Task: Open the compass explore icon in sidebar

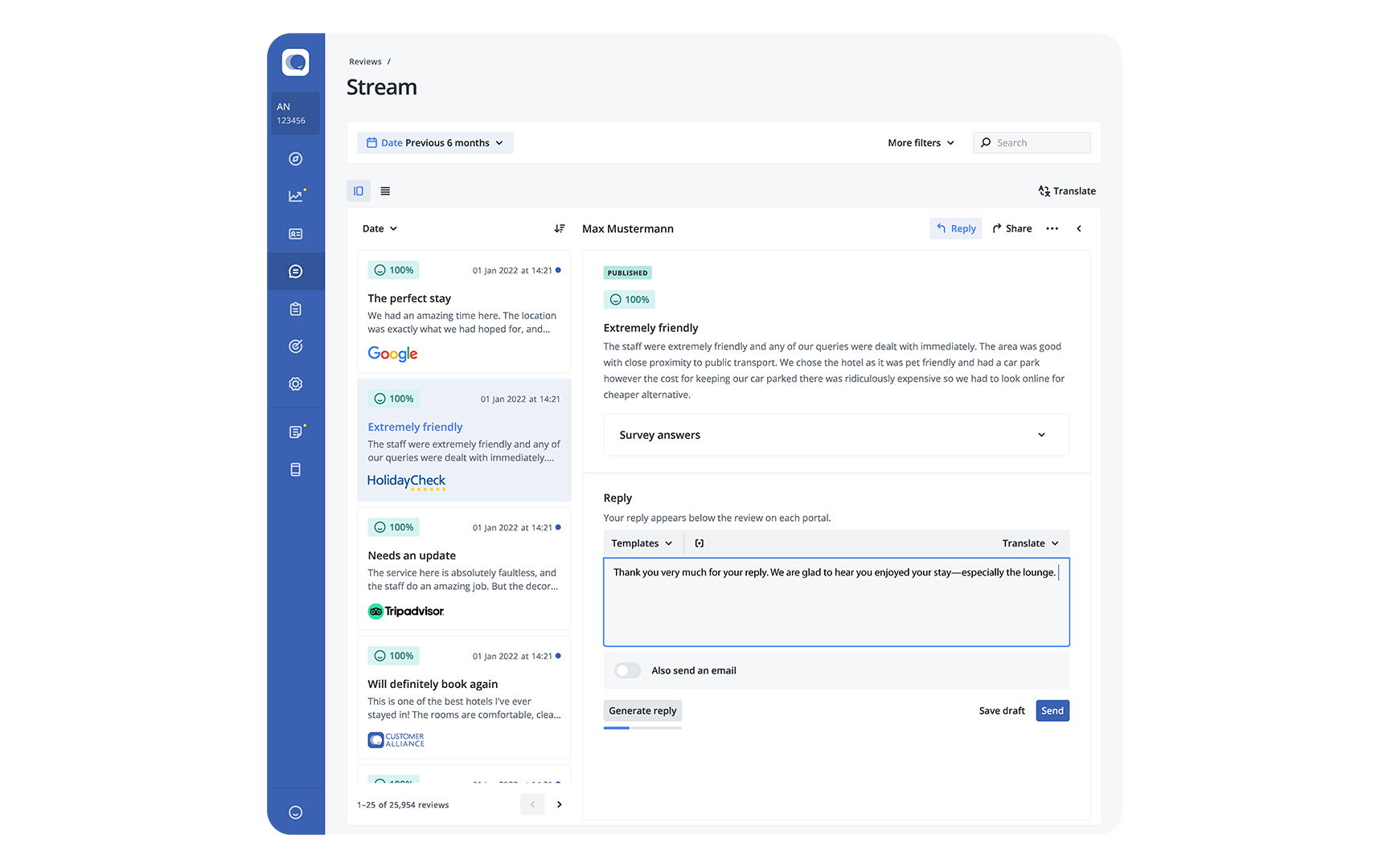Action: (296, 159)
